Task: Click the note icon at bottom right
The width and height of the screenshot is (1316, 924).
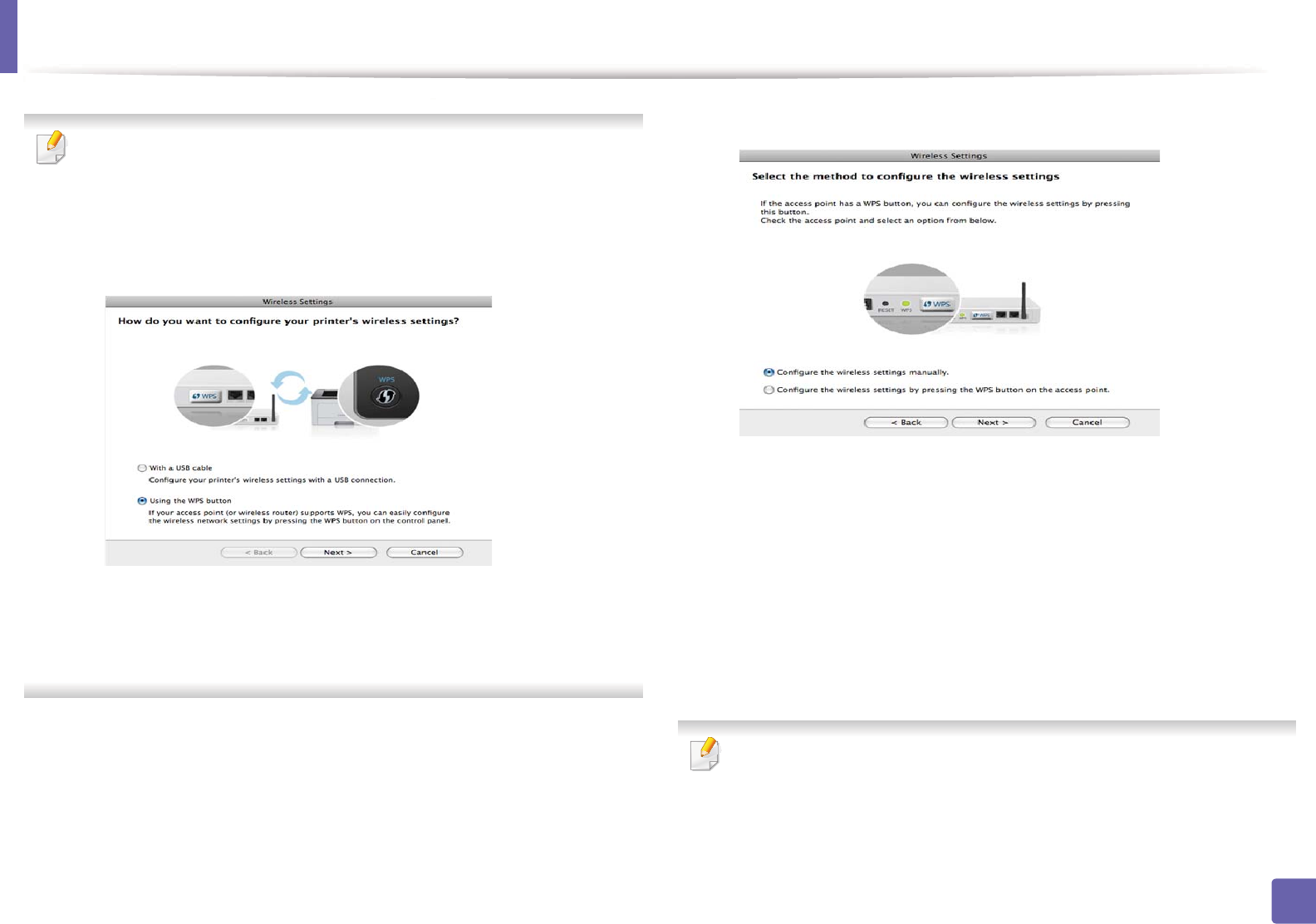Action: (705, 754)
